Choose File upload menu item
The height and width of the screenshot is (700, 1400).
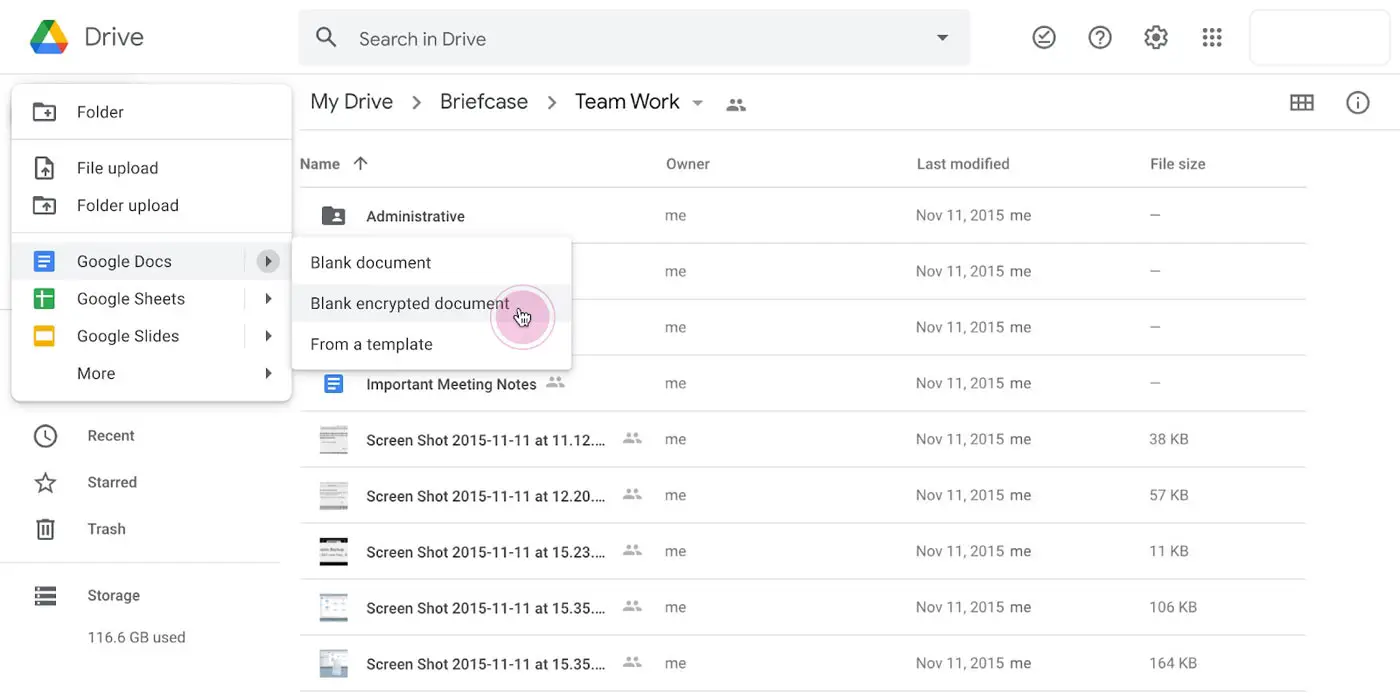[x=151, y=168]
